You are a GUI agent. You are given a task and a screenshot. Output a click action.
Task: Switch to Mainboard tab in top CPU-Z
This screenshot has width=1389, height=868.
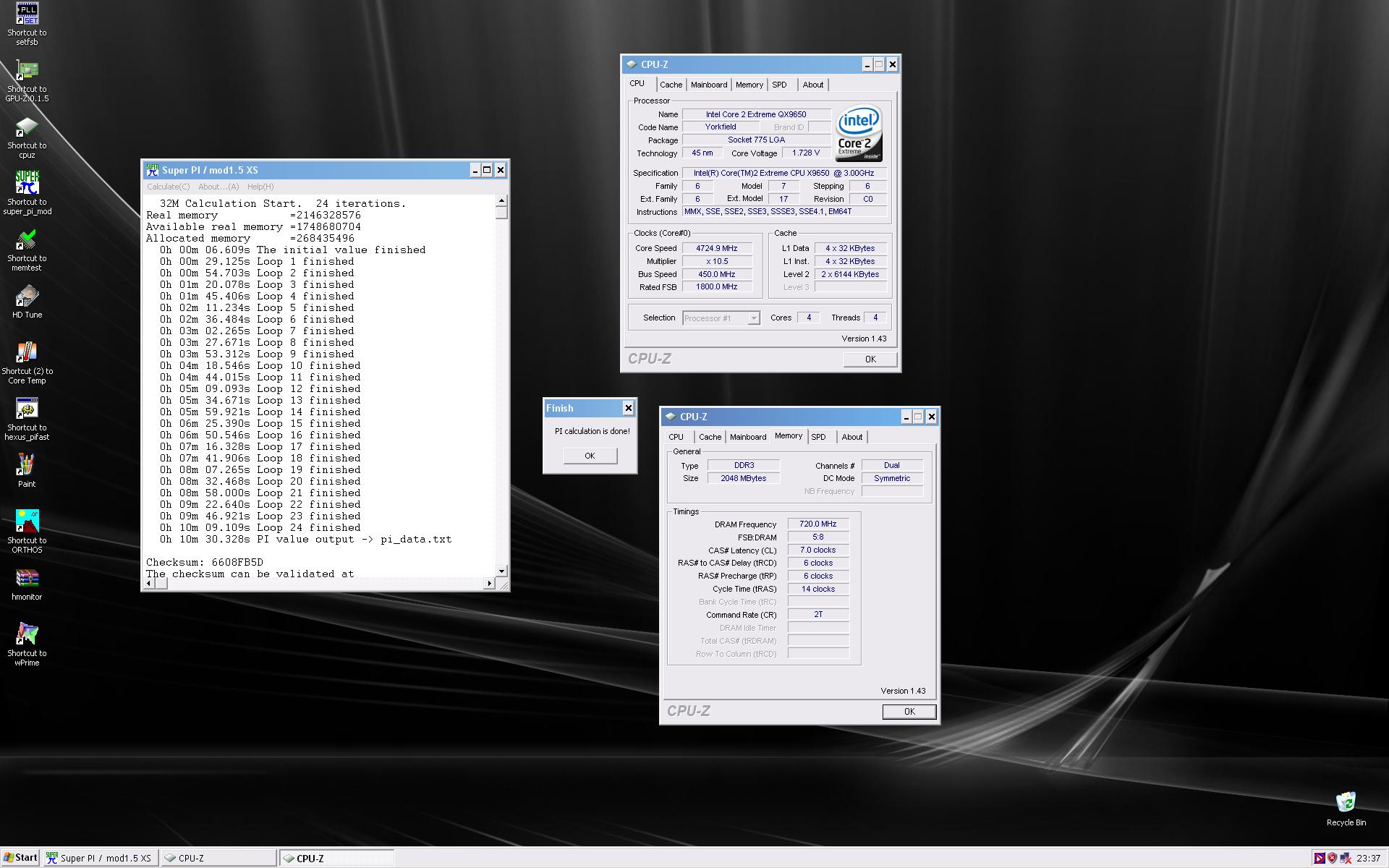pos(709,85)
